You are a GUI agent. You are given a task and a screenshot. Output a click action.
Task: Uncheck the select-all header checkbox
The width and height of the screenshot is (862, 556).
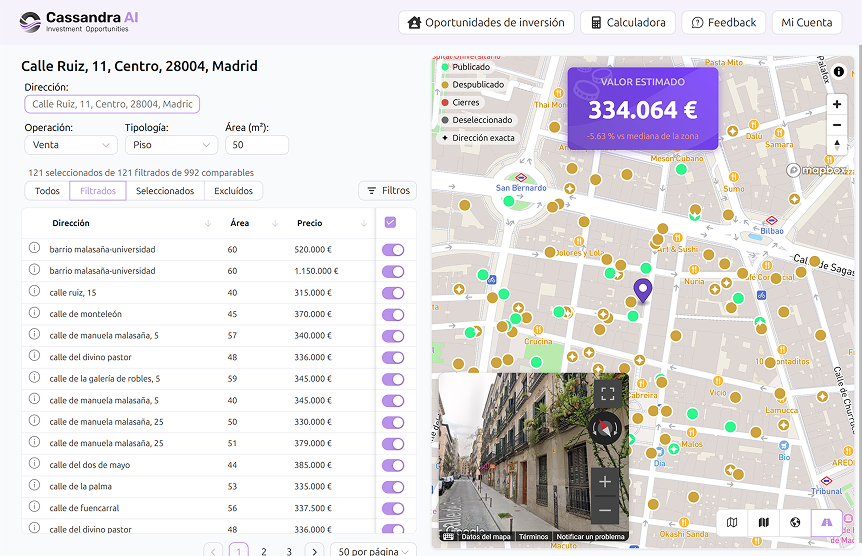coord(390,223)
